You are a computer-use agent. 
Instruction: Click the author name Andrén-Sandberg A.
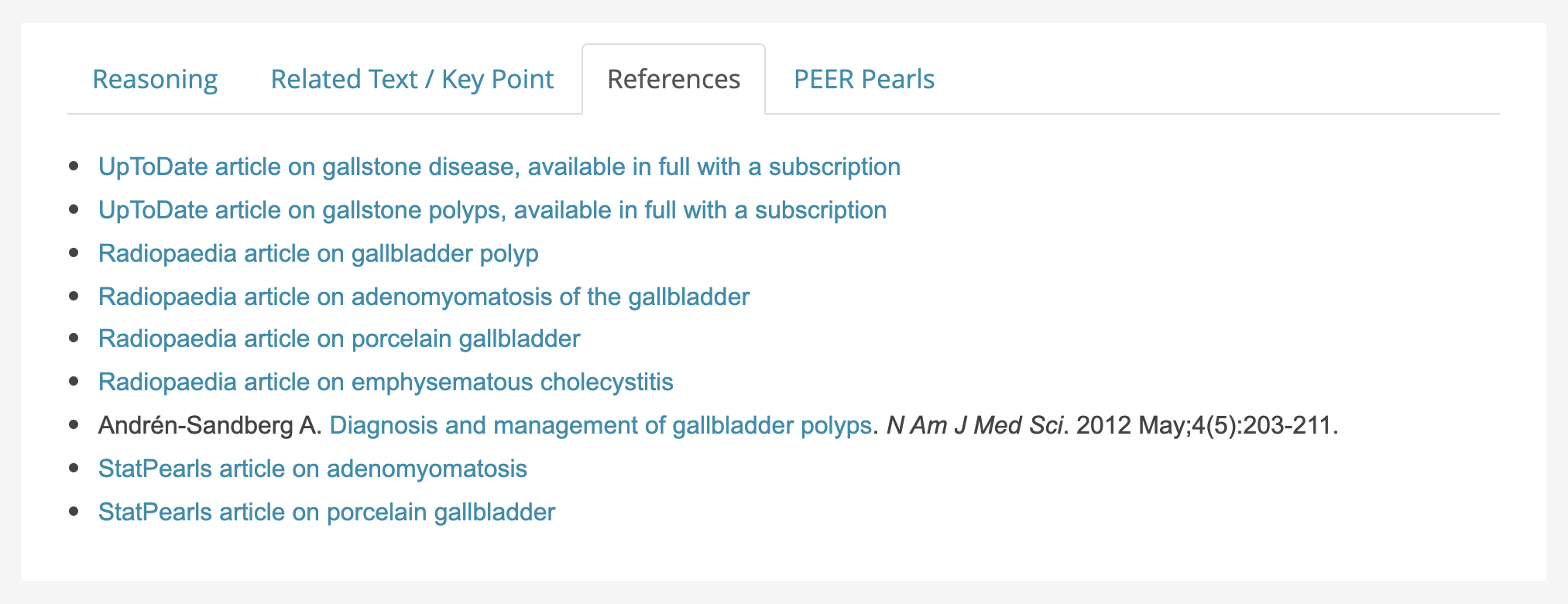click(x=209, y=425)
